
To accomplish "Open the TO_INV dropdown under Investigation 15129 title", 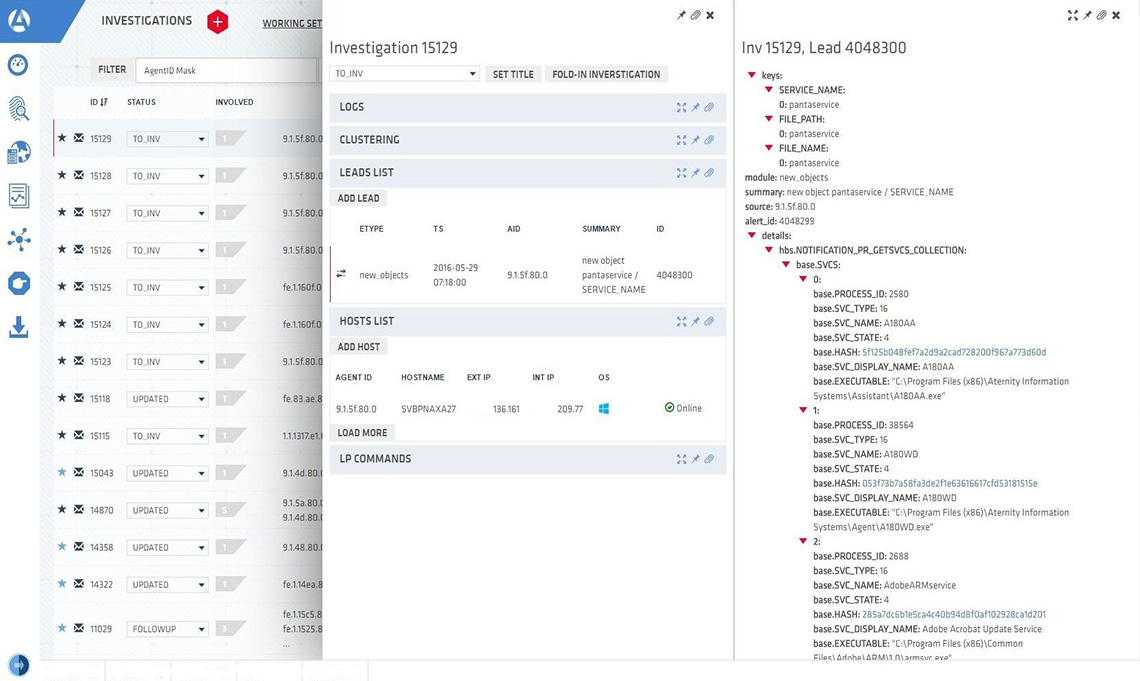I will pyautogui.click(x=404, y=74).
